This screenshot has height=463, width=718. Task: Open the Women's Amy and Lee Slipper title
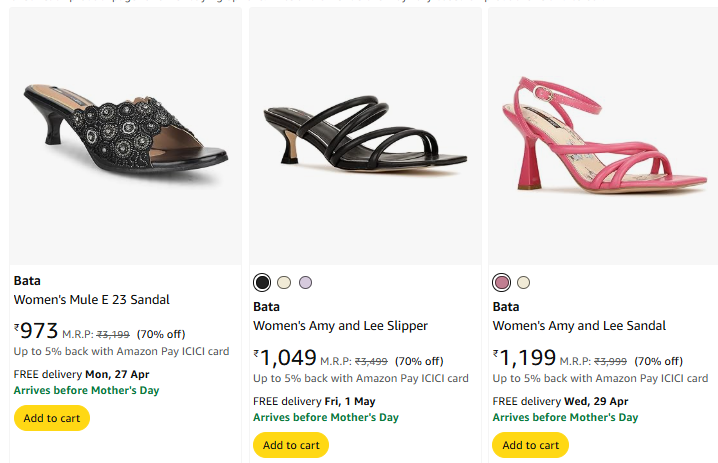click(340, 325)
